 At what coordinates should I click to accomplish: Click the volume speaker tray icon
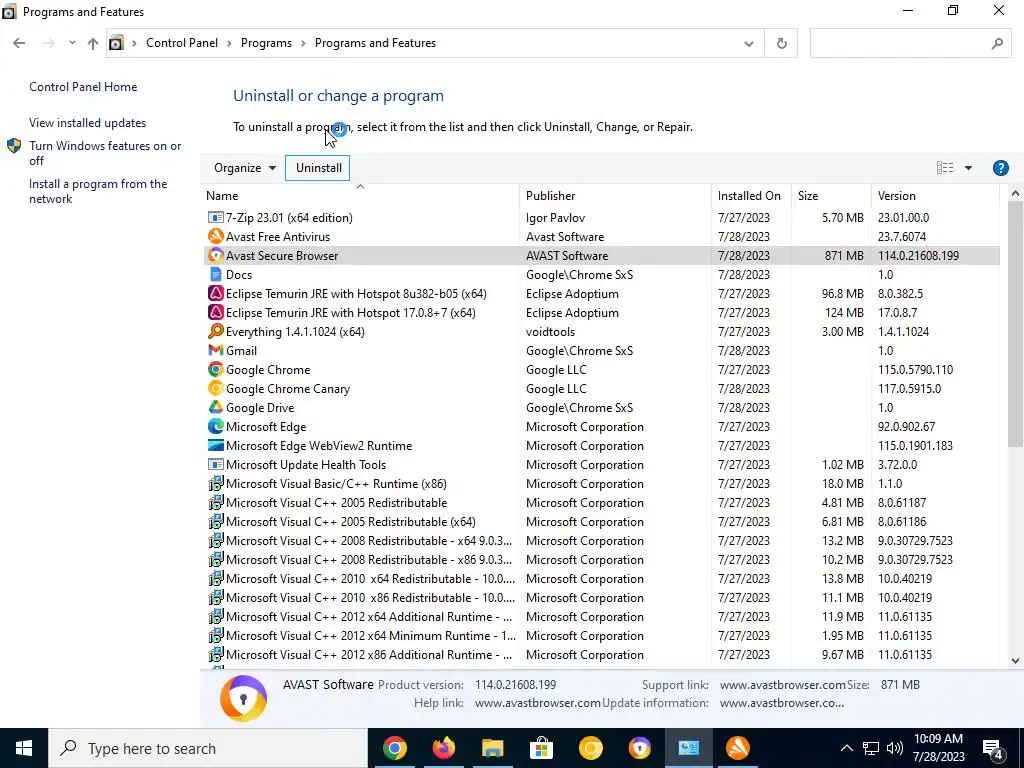(x=895, y=748)
